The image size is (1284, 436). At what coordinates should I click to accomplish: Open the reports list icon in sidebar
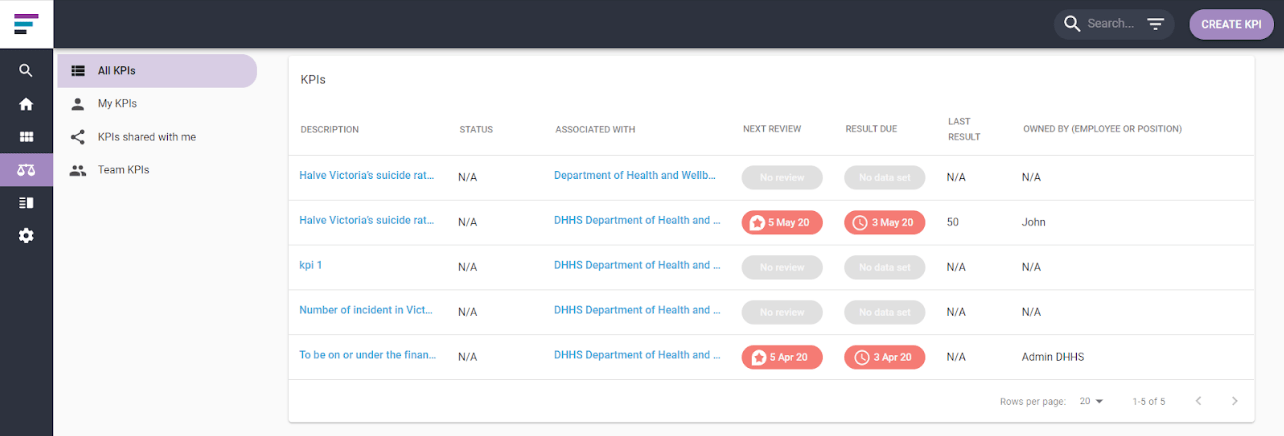click(26, 203)
